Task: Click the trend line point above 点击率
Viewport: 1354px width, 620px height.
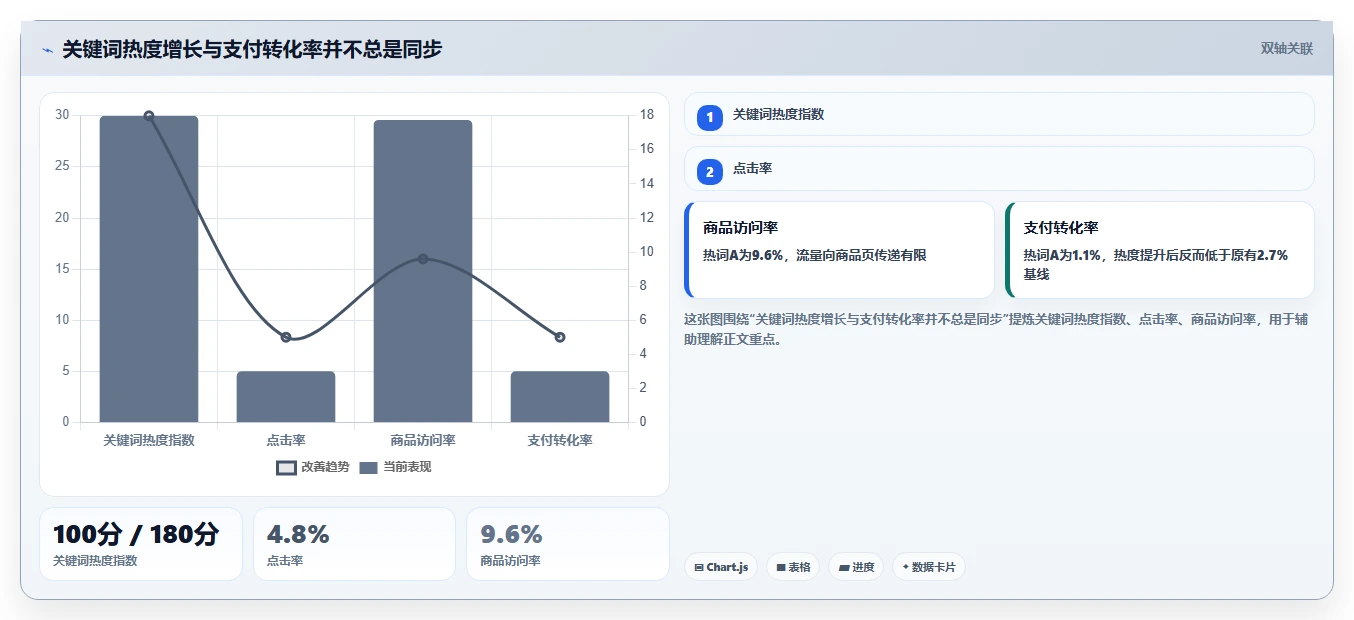Action: [286, 337]
